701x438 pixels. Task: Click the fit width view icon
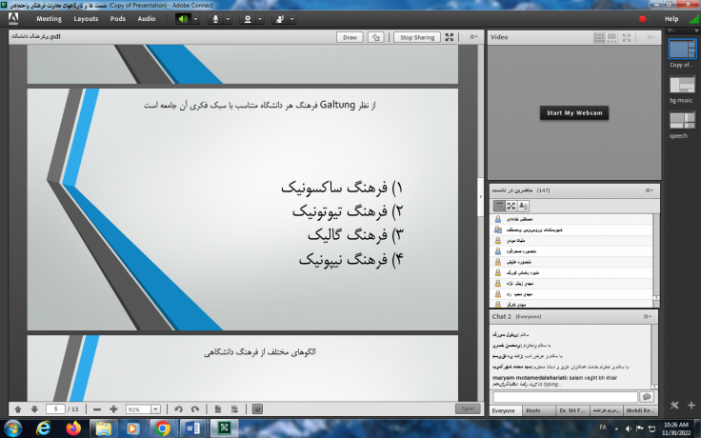point(234,409)
